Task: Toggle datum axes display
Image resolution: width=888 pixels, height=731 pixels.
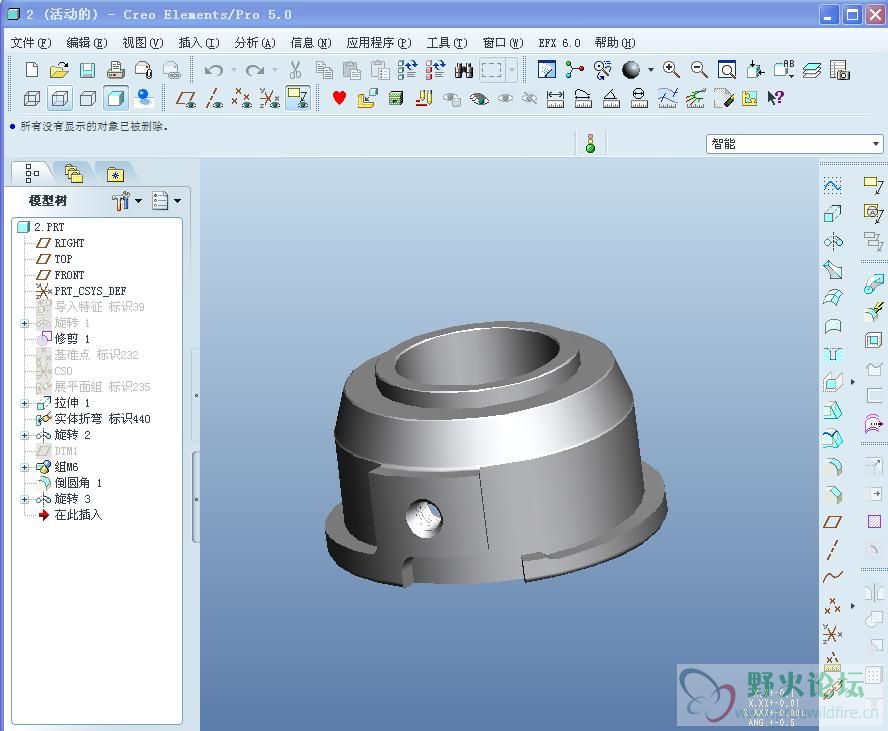Action: pyautogui.click(x=214, y=99)
